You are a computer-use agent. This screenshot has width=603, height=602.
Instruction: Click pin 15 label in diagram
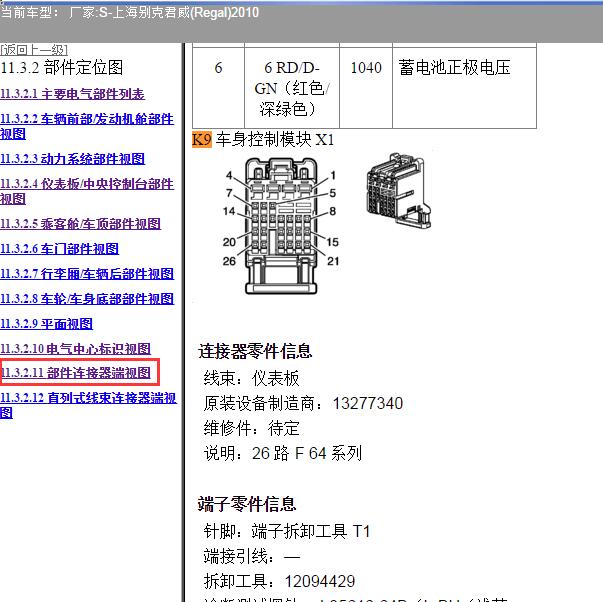[x=333, y=242]
